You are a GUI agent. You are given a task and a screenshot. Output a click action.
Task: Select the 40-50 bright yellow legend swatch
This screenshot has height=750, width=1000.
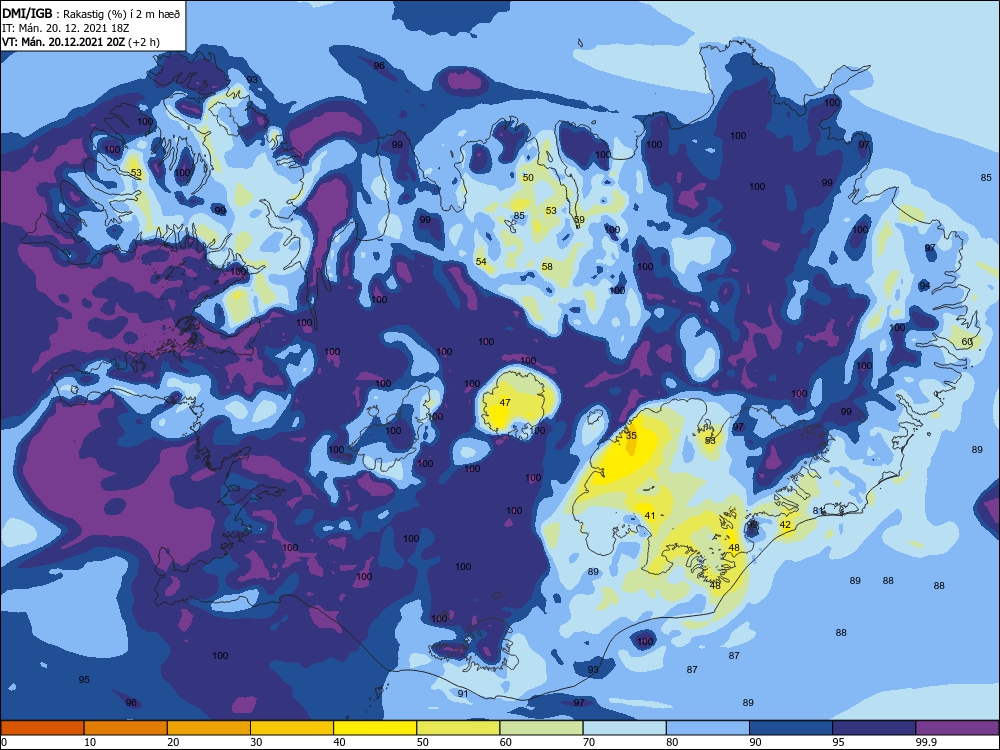click(375, 728)
